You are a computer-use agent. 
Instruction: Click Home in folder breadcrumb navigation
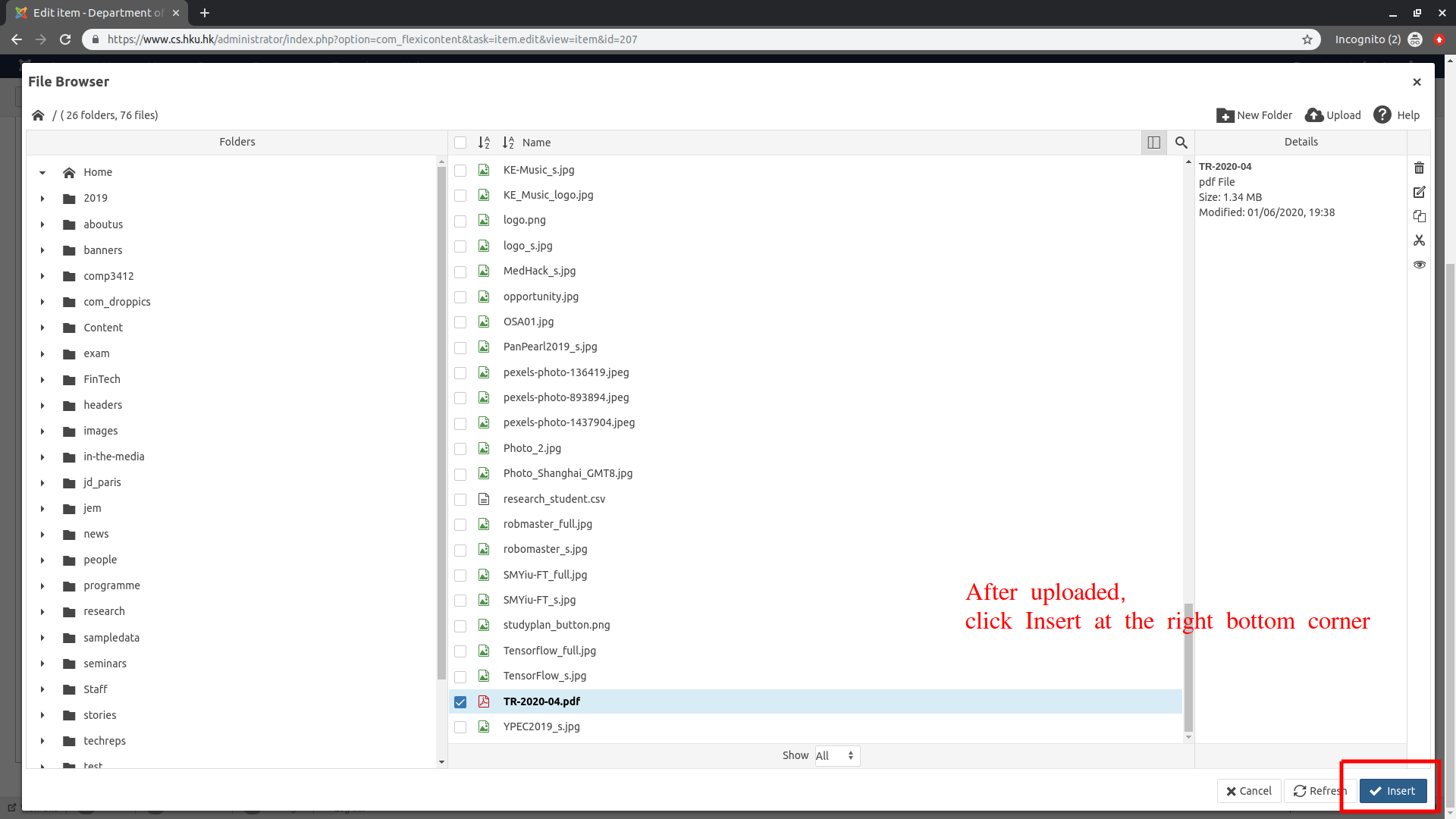pyautogui.click(x=37, y=114)
